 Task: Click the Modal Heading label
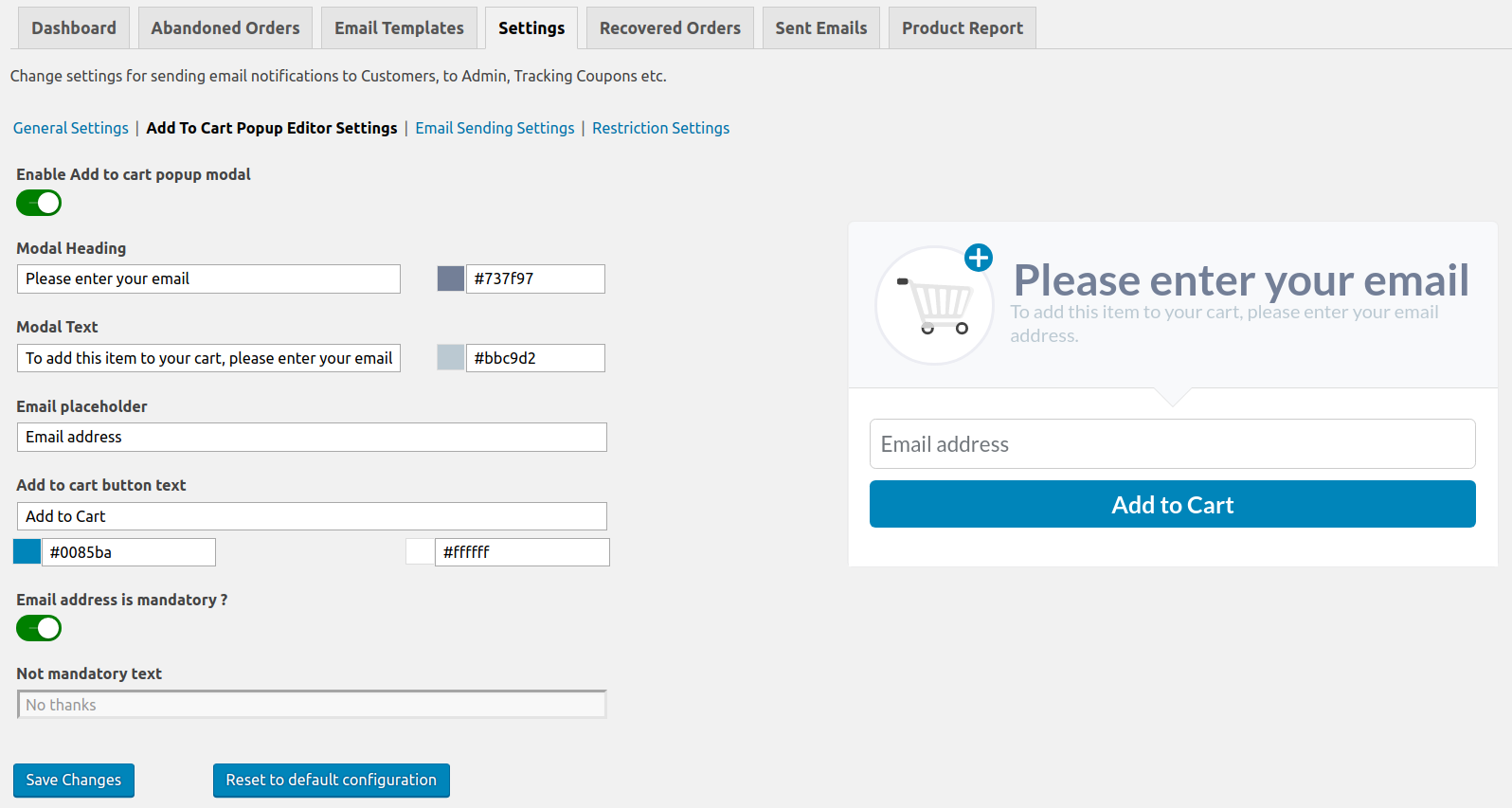(71, 248)
